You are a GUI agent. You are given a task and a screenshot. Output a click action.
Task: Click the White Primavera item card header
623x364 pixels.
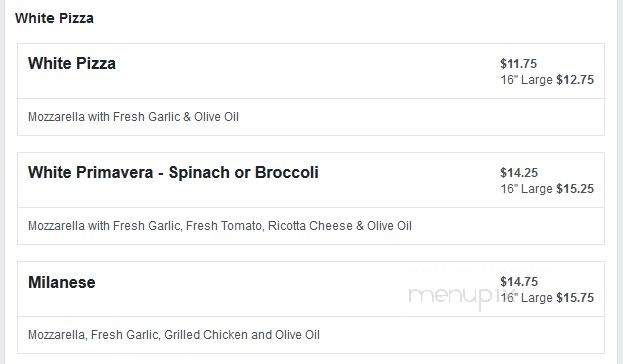(311, 180)
